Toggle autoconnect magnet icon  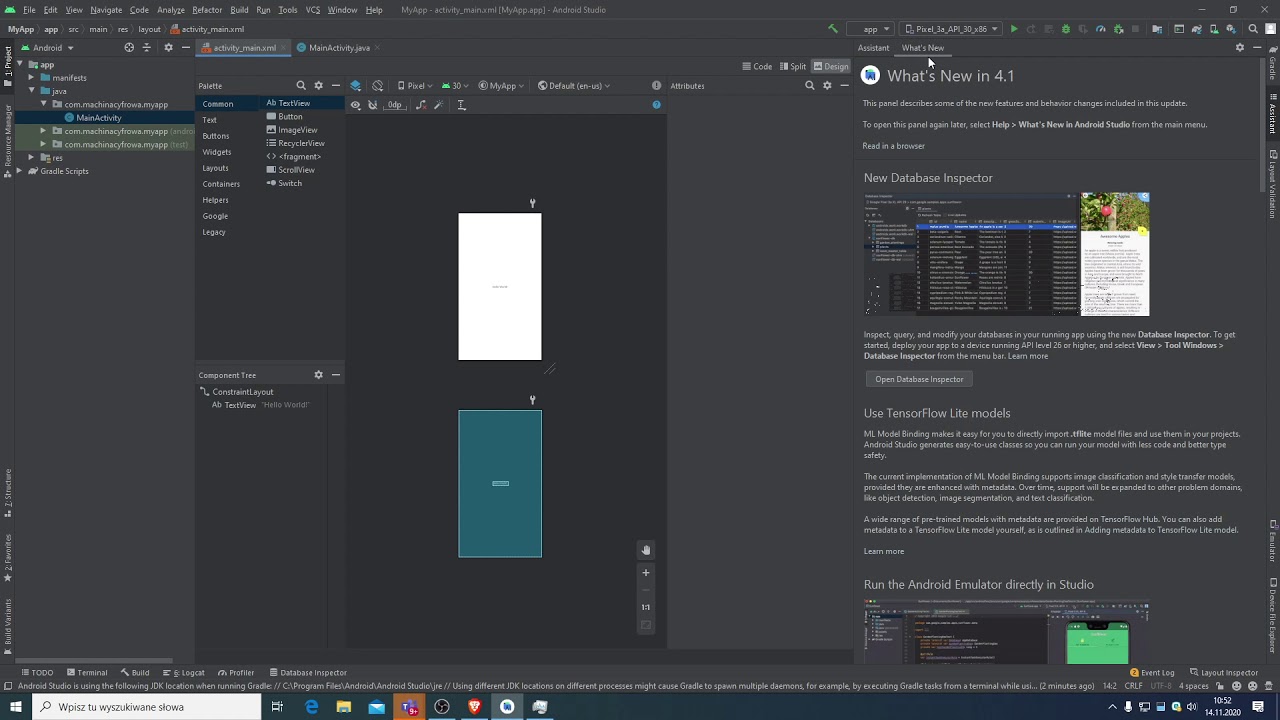click(x=372, y=105)
